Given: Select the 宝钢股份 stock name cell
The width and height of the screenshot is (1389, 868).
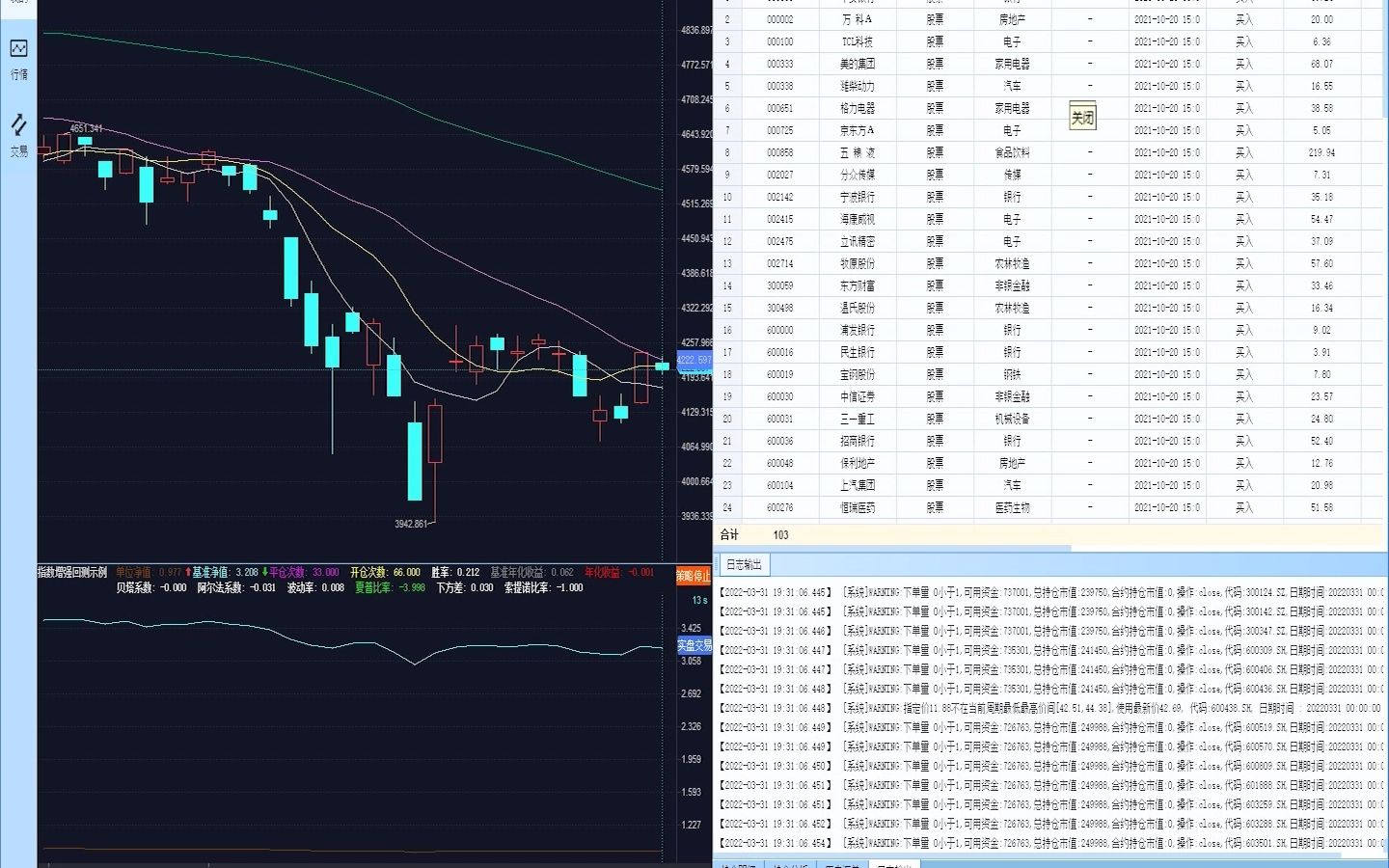Looking at the screenshot, I should coord(857,374).
